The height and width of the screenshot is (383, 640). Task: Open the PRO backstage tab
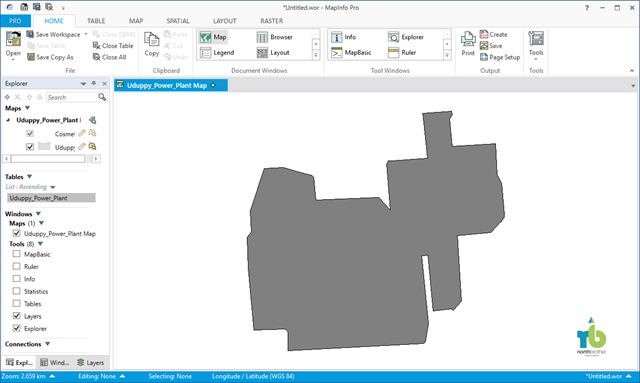pos(15,21)
